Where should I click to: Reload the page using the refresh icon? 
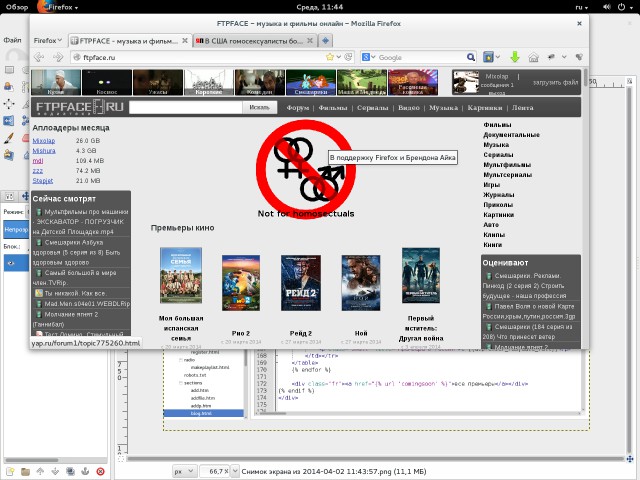click(348, 57)
